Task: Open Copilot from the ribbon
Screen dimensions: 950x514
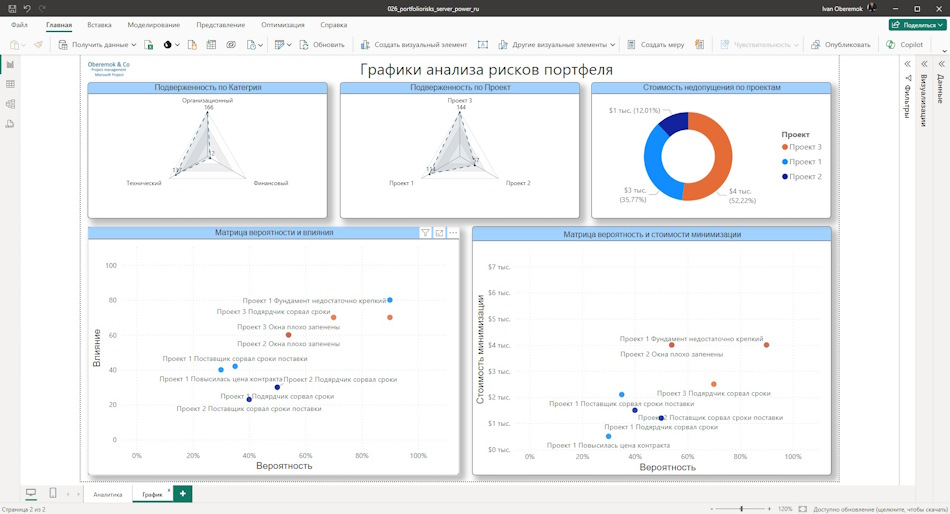Action: (905, 45)
